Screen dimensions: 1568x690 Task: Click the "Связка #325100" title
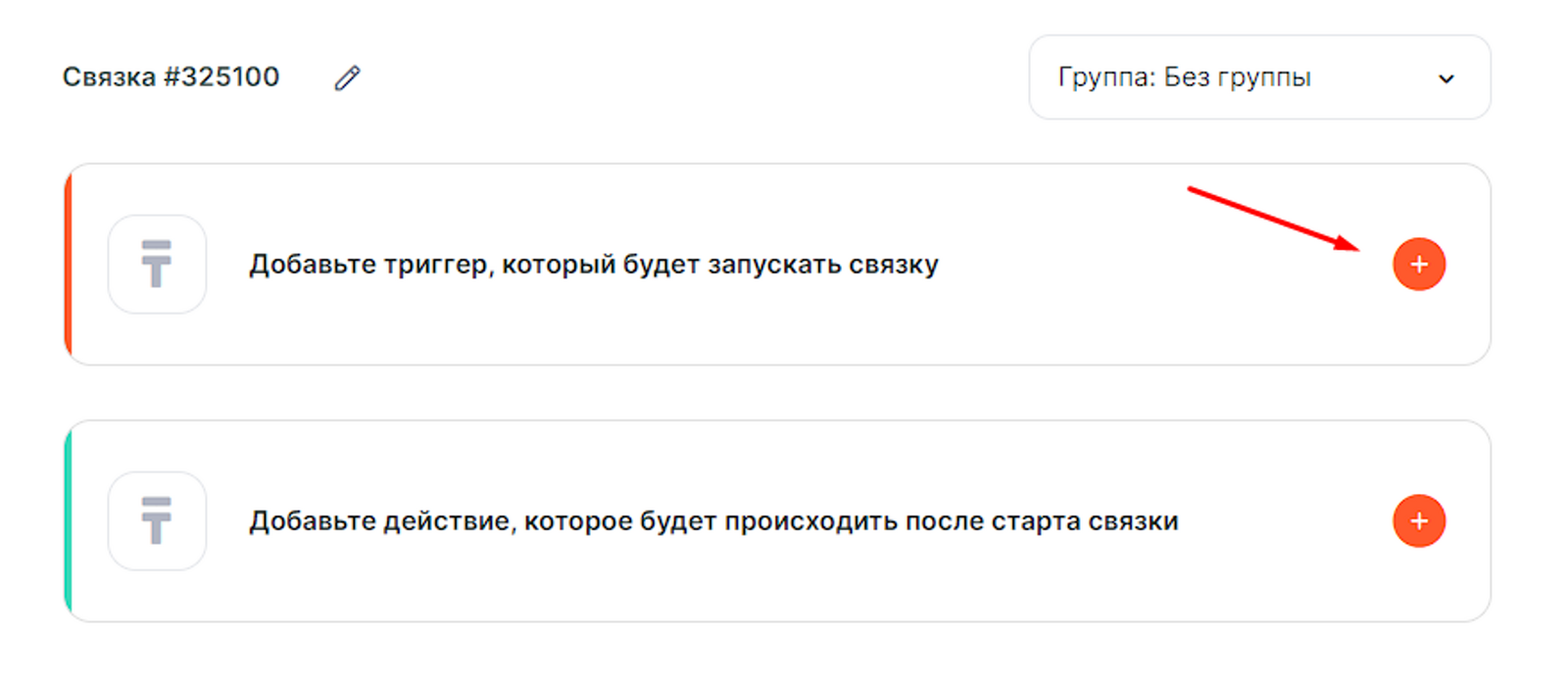point(171,76)
